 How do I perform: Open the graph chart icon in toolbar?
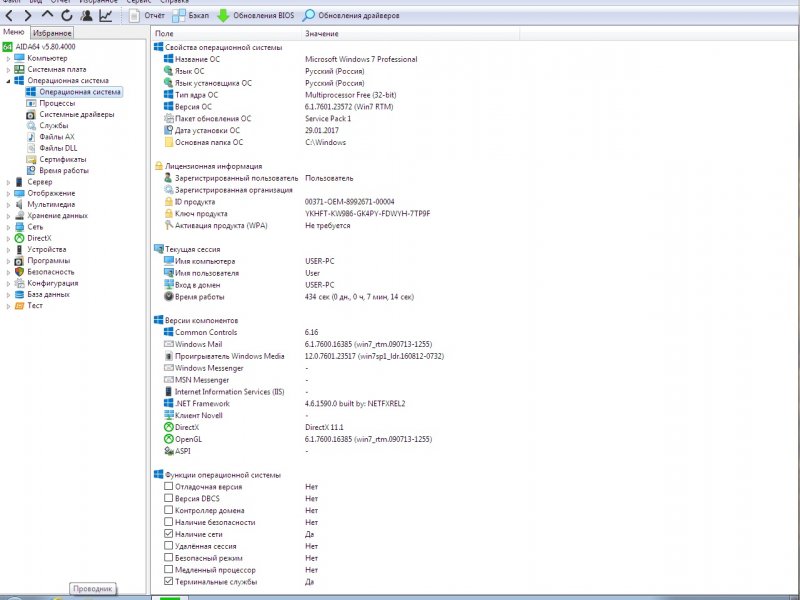106,16
